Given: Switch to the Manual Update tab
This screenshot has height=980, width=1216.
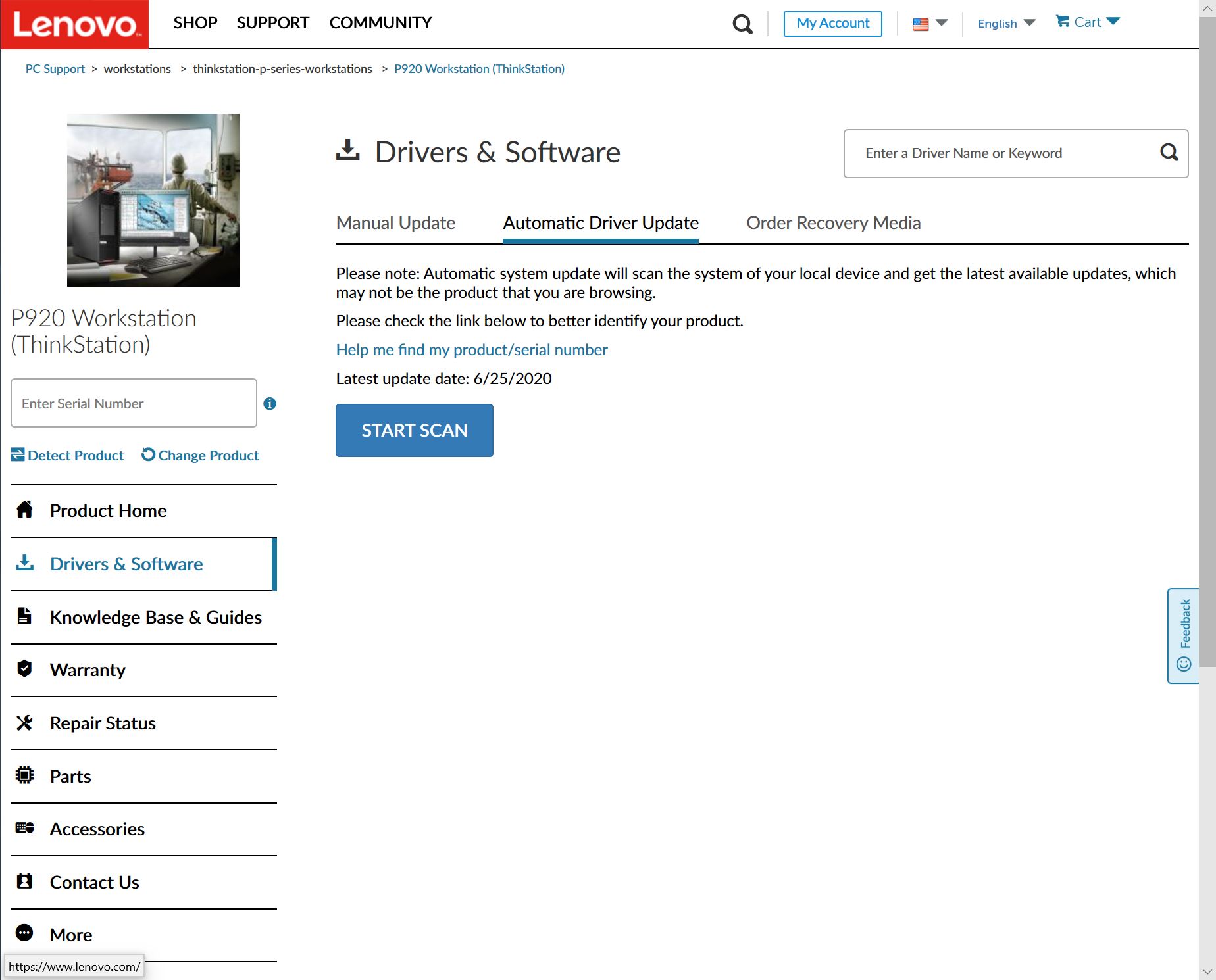Looking at the screenshot, I should click(x=395, y=223).
